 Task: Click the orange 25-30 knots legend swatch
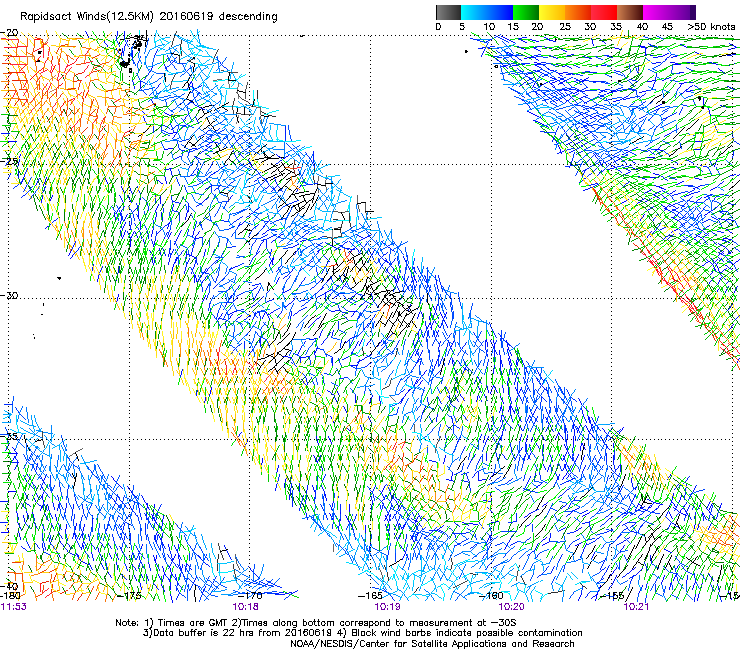click(578, 12)
